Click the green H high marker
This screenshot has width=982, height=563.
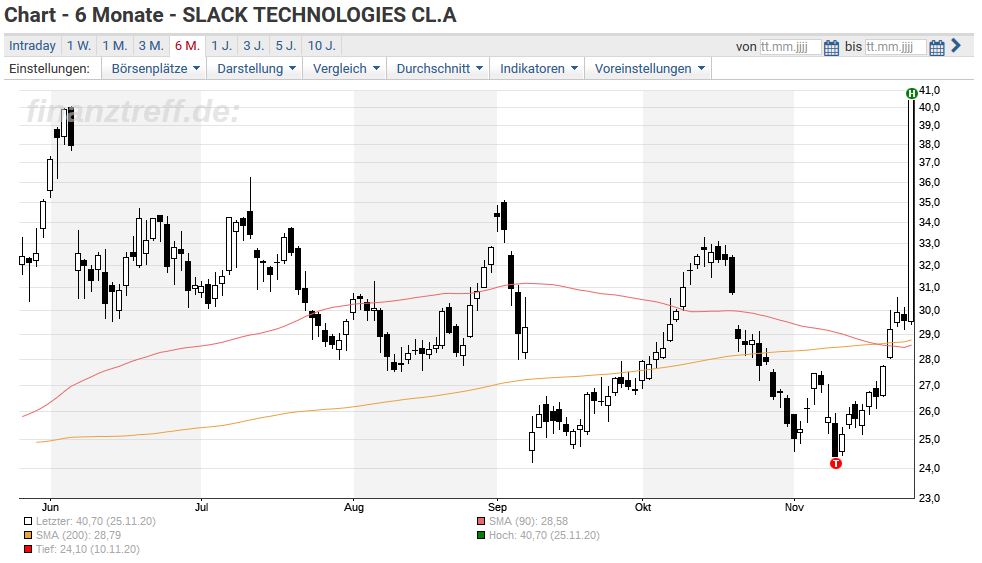click(x=911, y=93)
